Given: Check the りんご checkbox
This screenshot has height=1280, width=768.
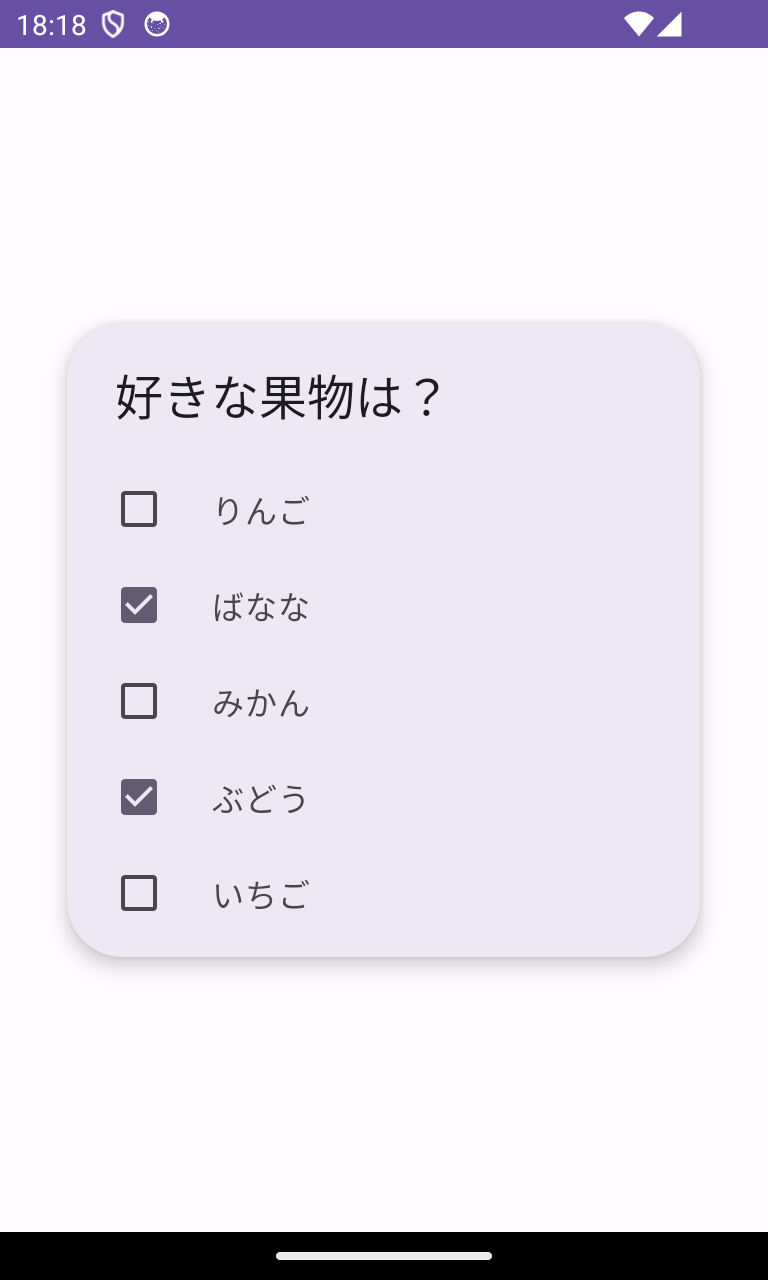Looking at the screenshot, I should pos(139,509).
